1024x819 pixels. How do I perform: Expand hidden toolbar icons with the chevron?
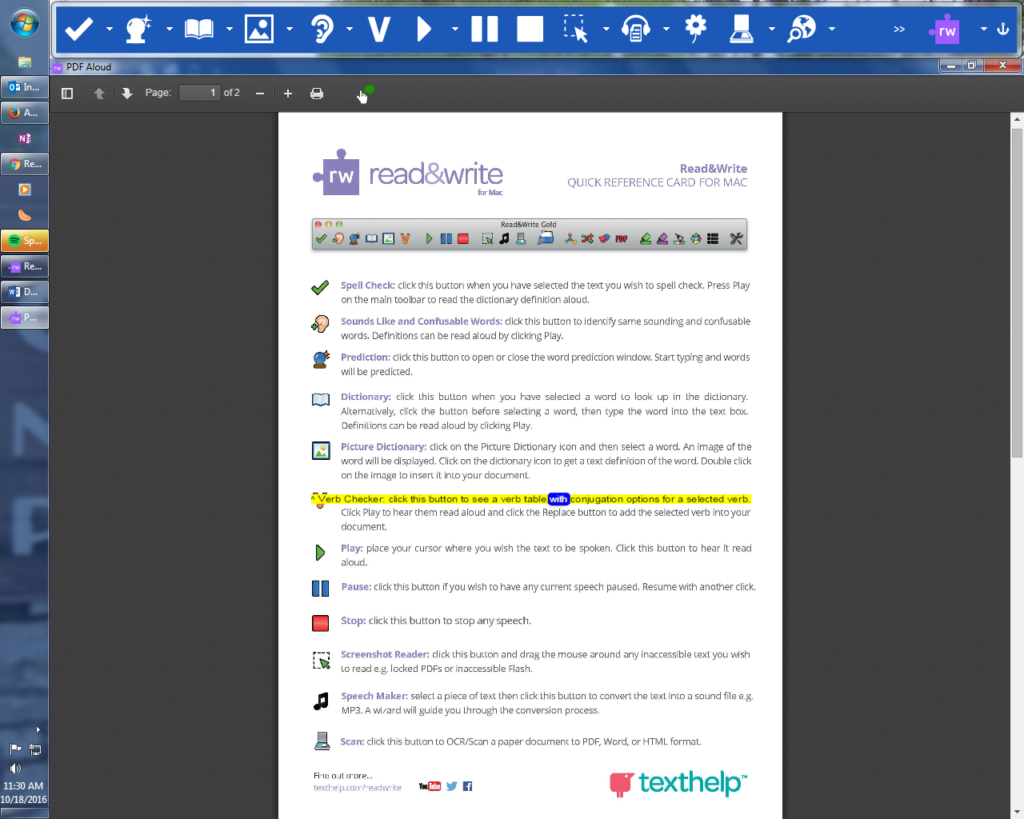pos(898,28)
